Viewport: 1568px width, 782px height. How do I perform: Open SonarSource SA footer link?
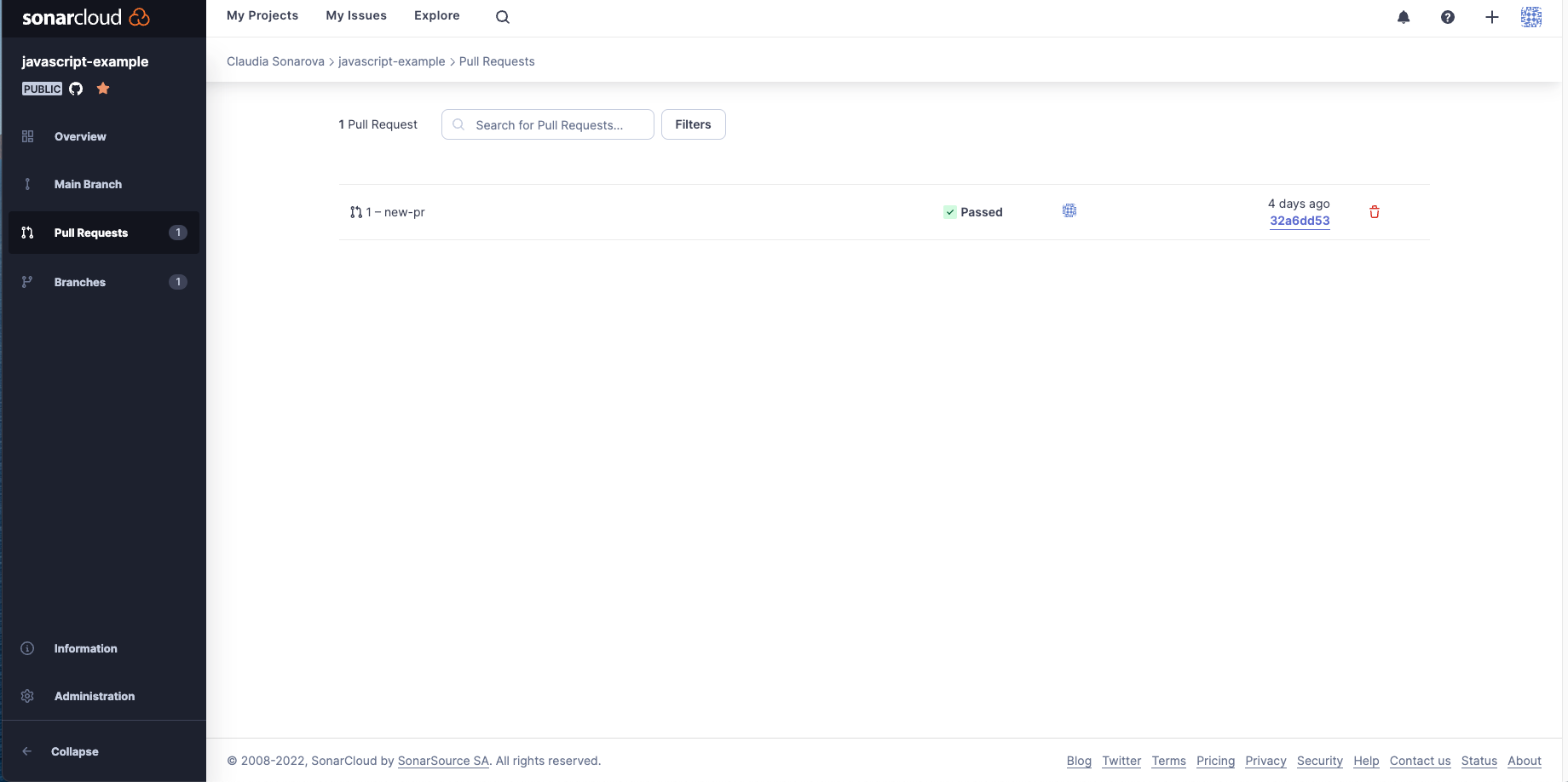tap(443, 761)
